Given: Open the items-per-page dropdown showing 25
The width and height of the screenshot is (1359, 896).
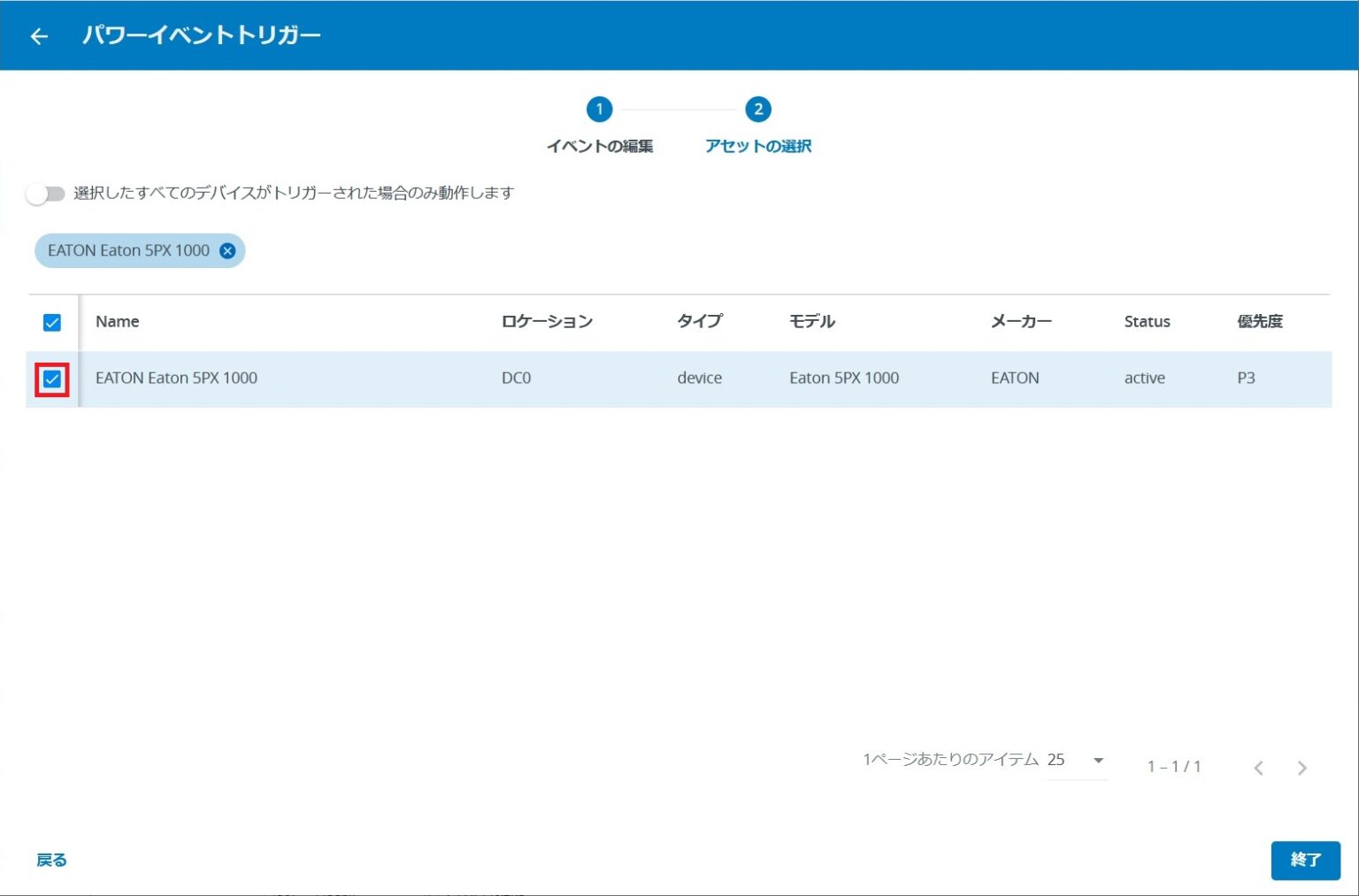Looking at the screenshot, I should 1075,760.
